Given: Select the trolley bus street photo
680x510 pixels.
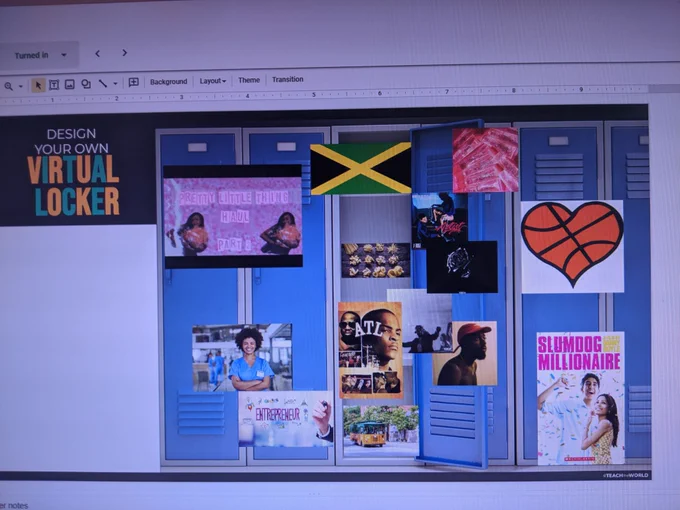Looking at the screenshot, I should click(x=381, y=431).
